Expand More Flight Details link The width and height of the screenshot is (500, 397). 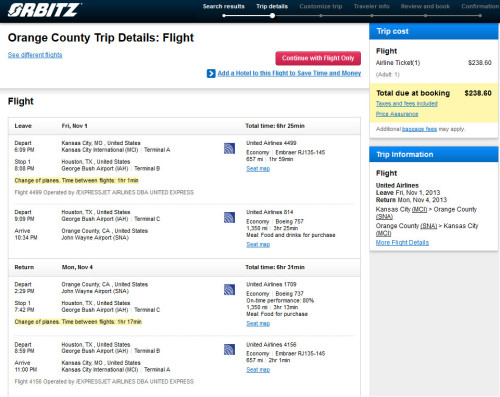(402, 243)
